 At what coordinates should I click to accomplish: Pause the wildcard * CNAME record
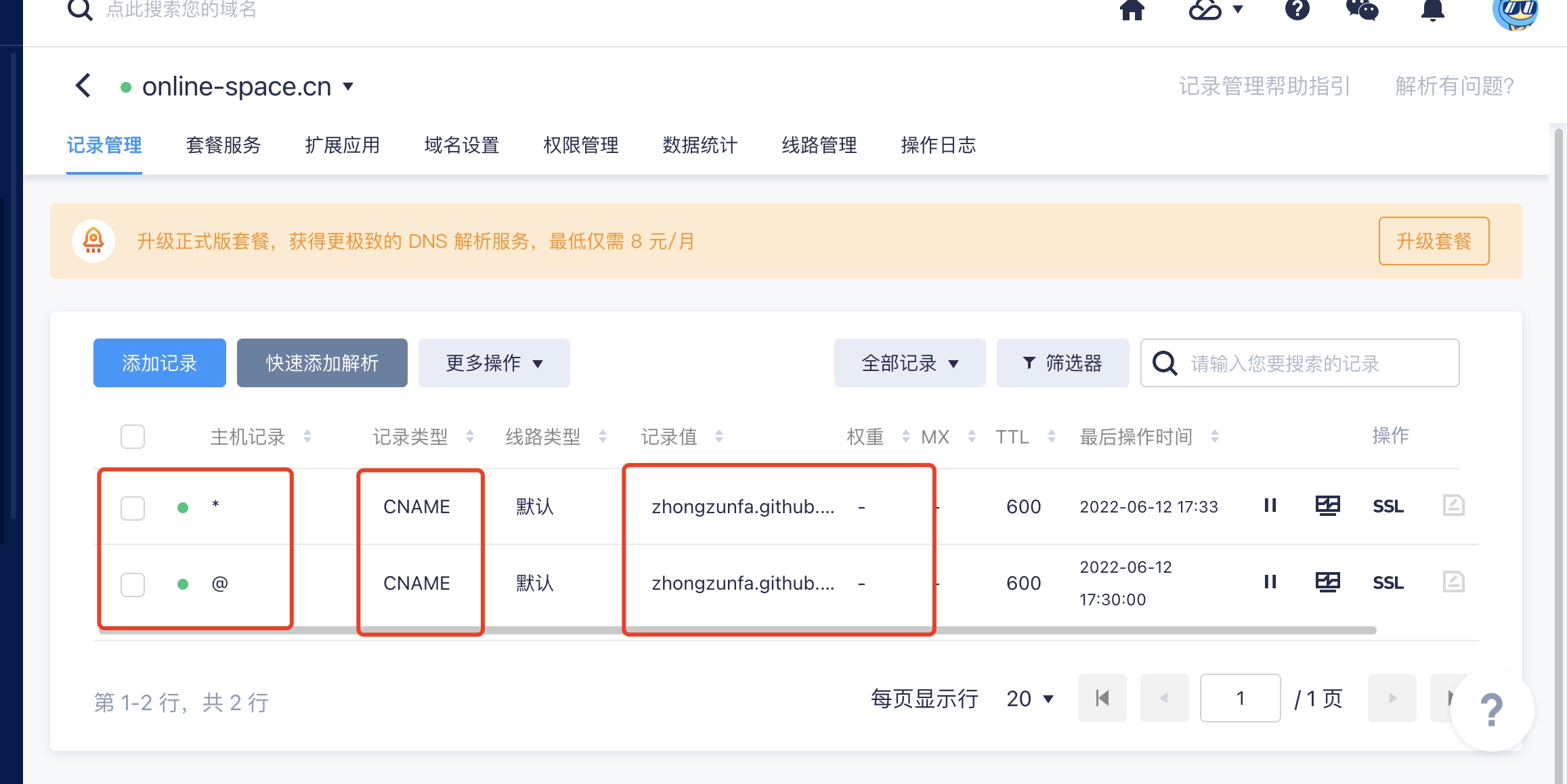1270,506
